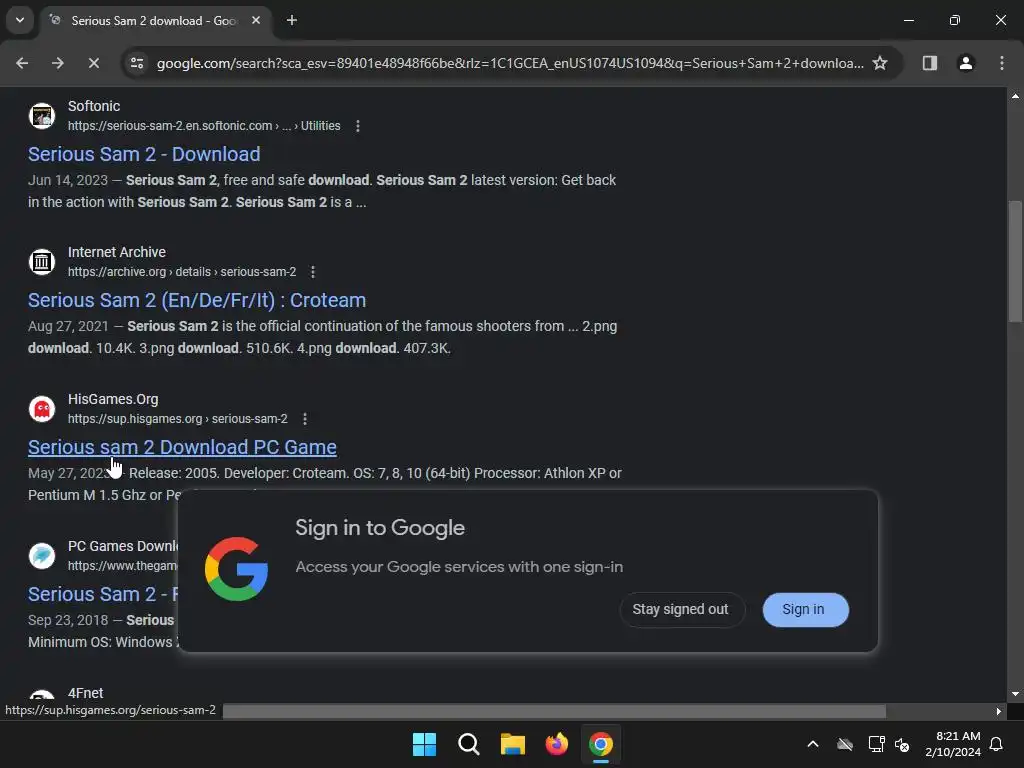The height and width of the screenshot is (768, 1024).
Task: Bookmark this page with the star
Action: (880, 63)
